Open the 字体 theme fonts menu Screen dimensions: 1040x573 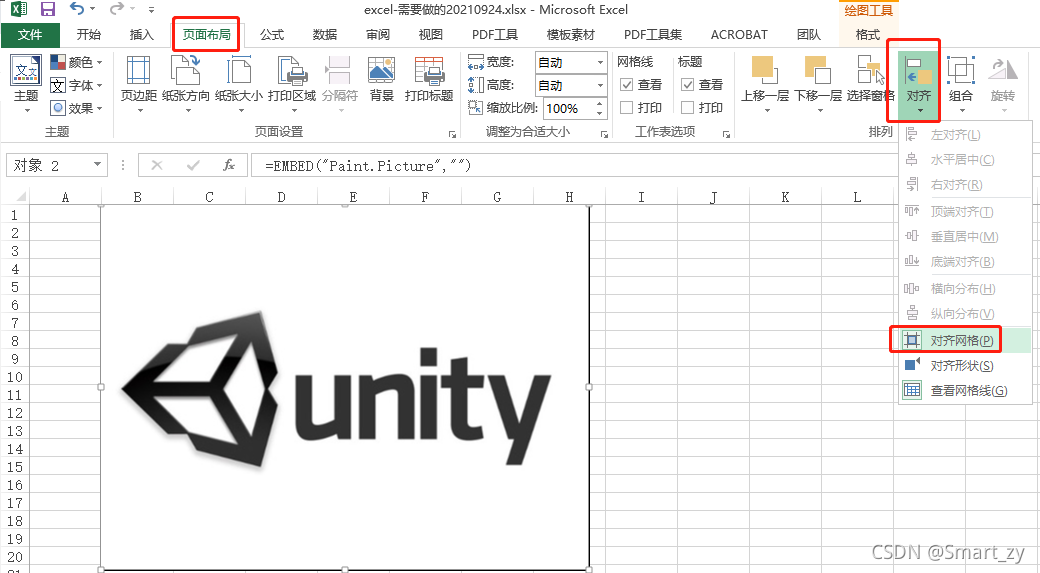[77, 86]
